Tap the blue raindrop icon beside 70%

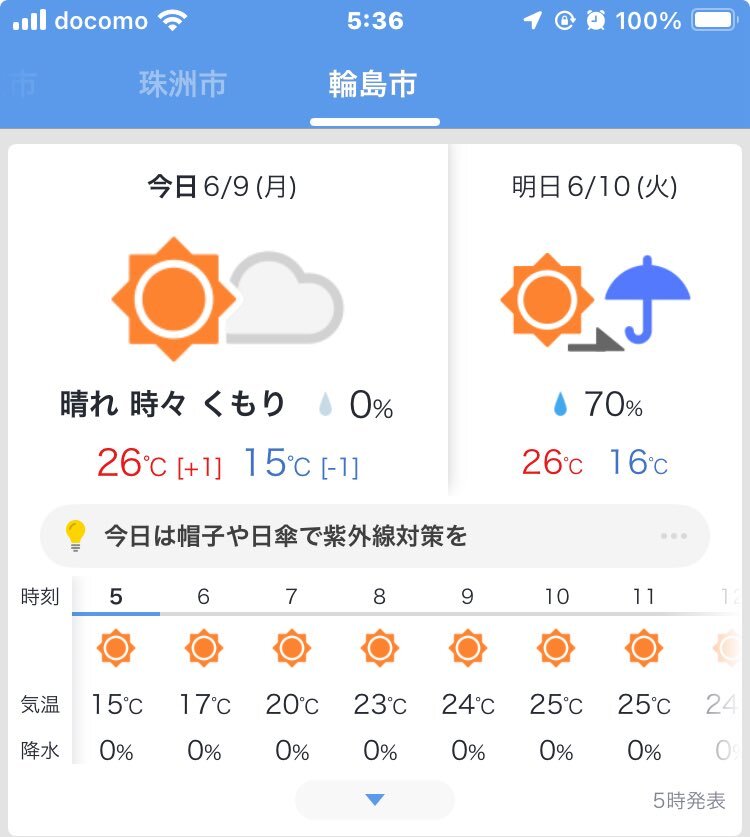[x=560, y=404]
